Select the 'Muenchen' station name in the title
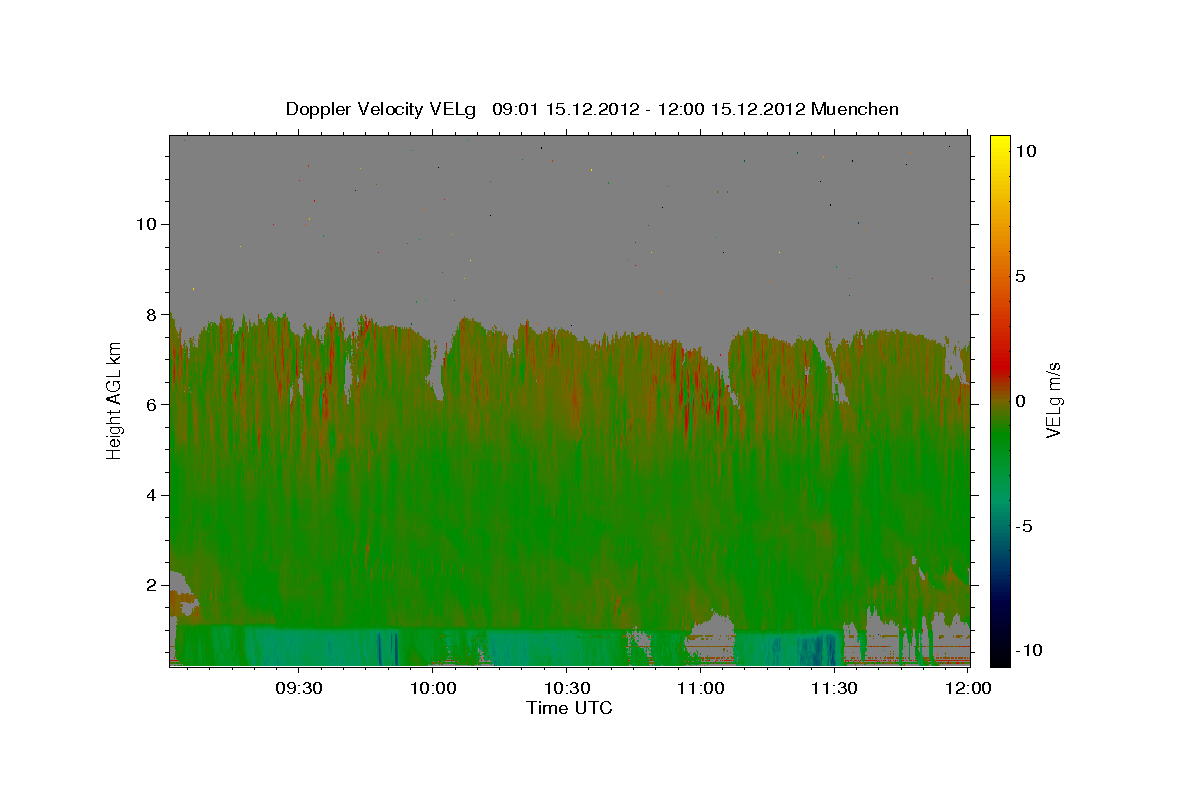This screenshot has height=800, width=1200. click(x=855, y=109)
